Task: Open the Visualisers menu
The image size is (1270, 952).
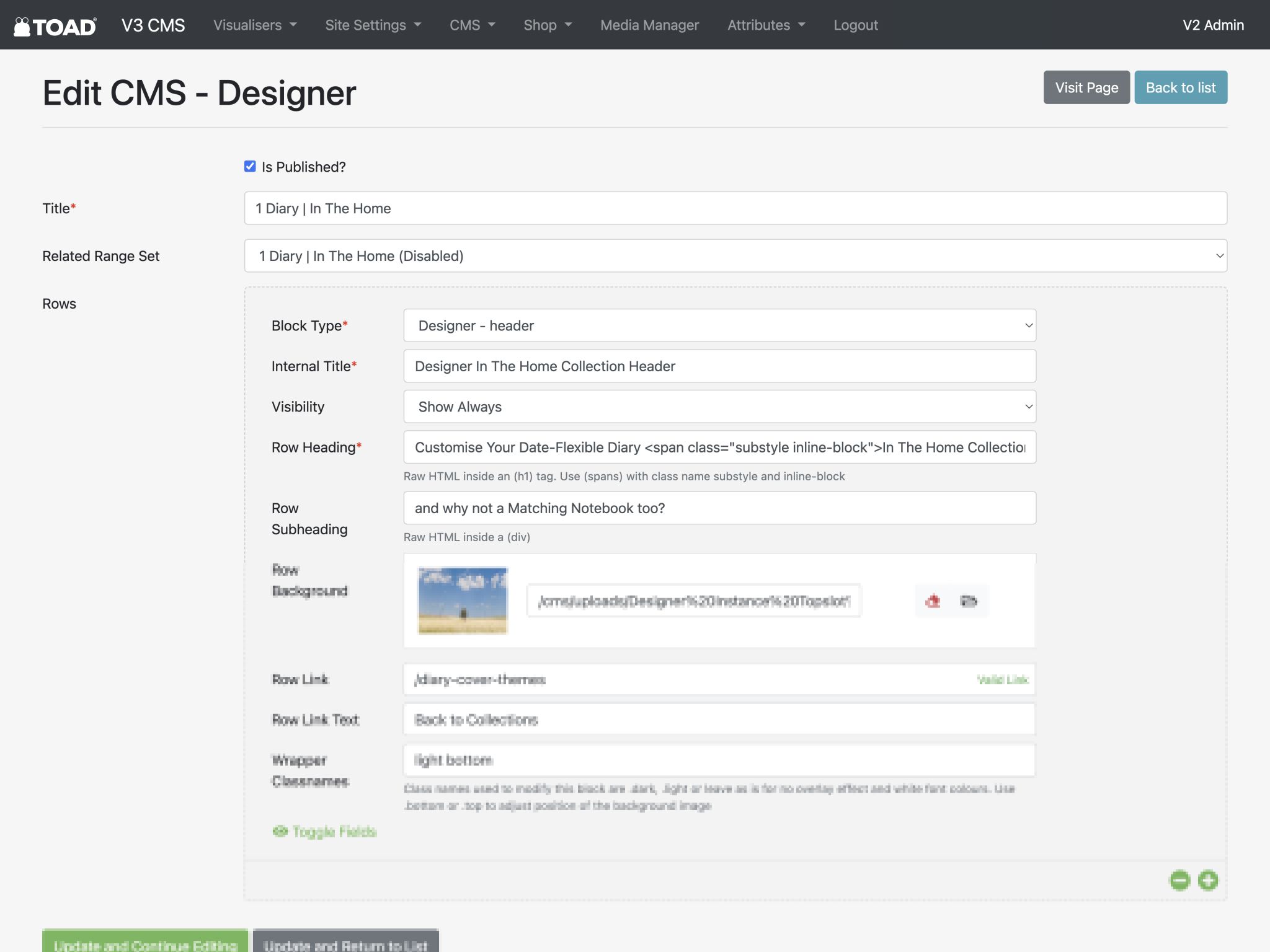Action: tap(255, 25)
